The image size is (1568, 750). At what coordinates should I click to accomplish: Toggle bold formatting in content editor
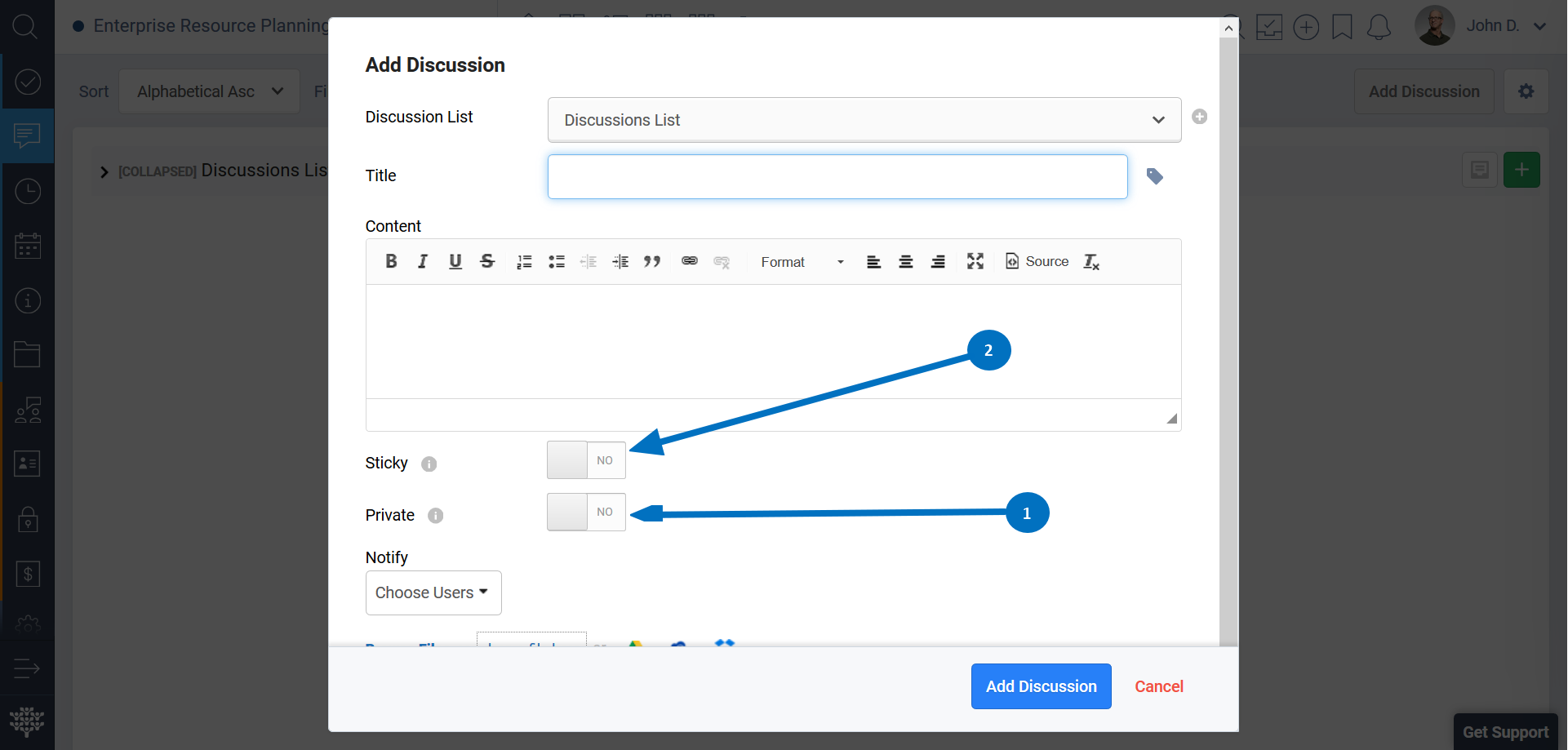(x=391, y=261)
